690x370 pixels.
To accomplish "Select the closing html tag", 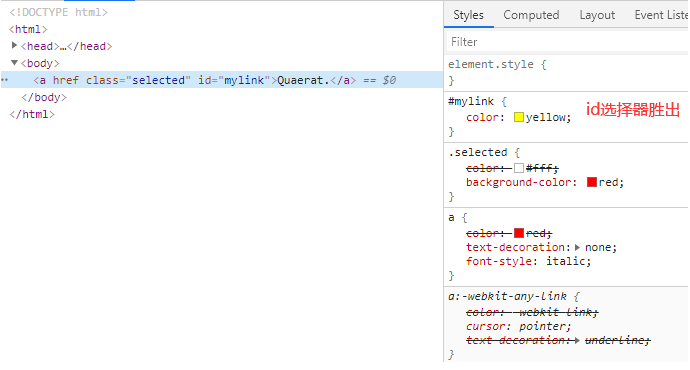I will (32, 114).
